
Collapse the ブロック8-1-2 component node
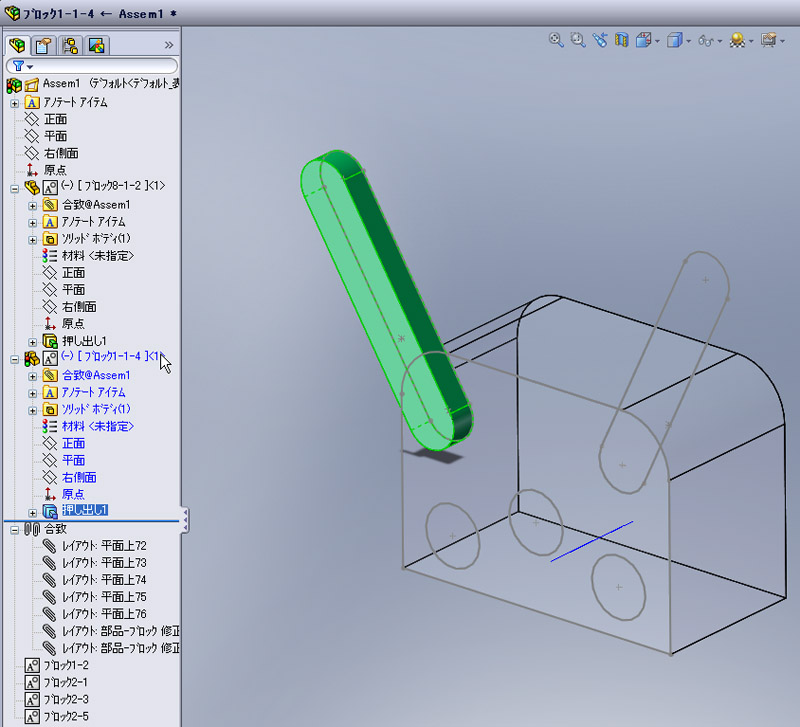14,187
